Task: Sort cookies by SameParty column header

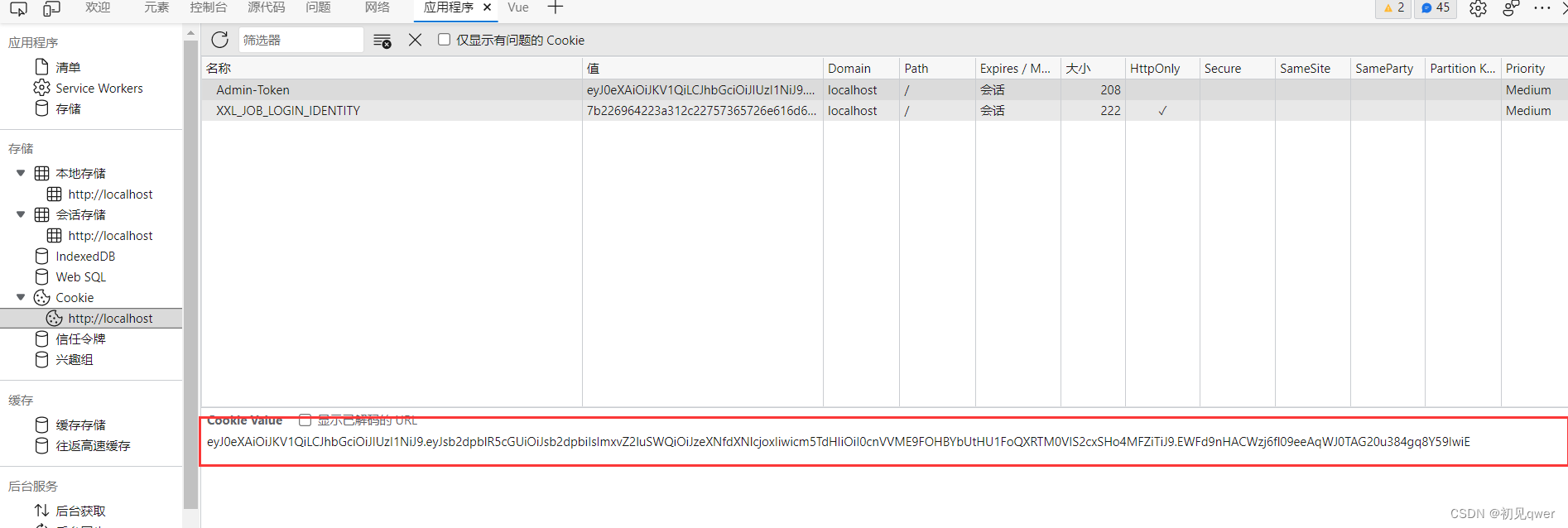Action: 1388,68
